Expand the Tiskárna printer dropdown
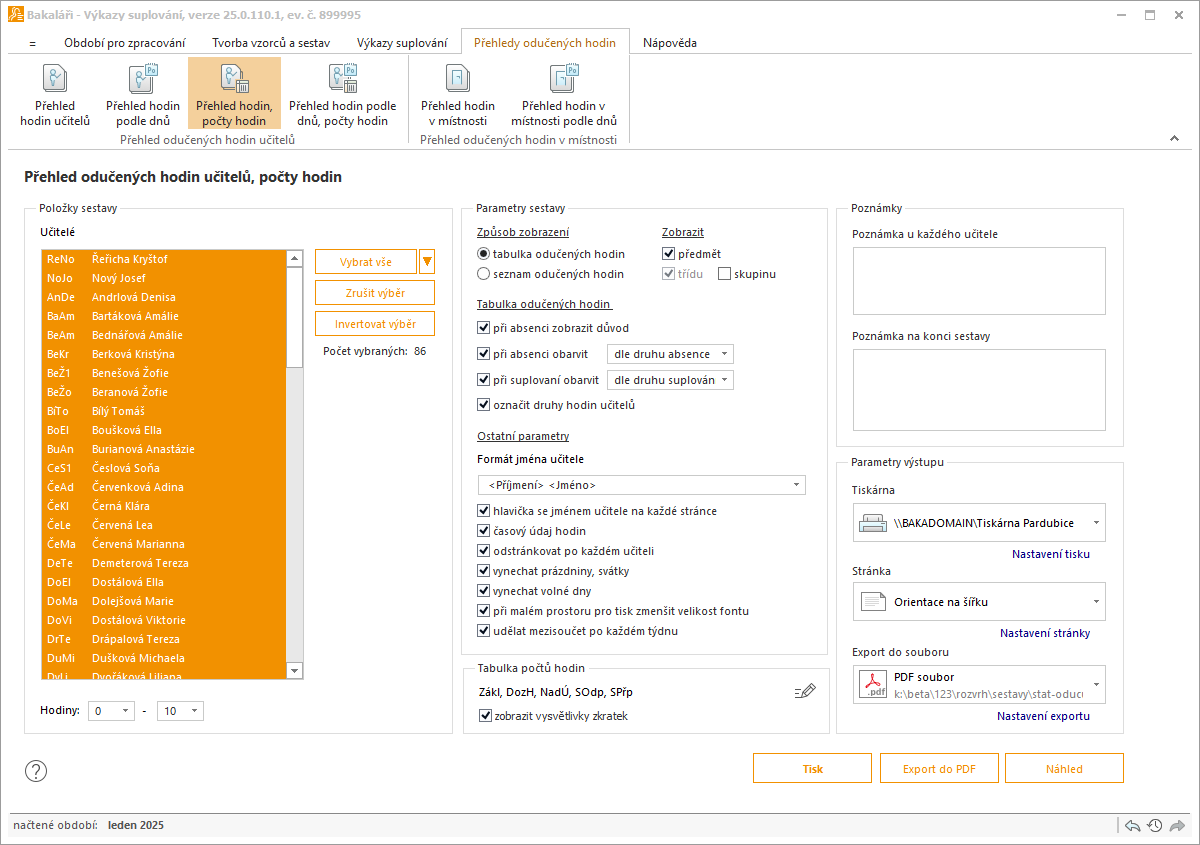 point(979,523)
